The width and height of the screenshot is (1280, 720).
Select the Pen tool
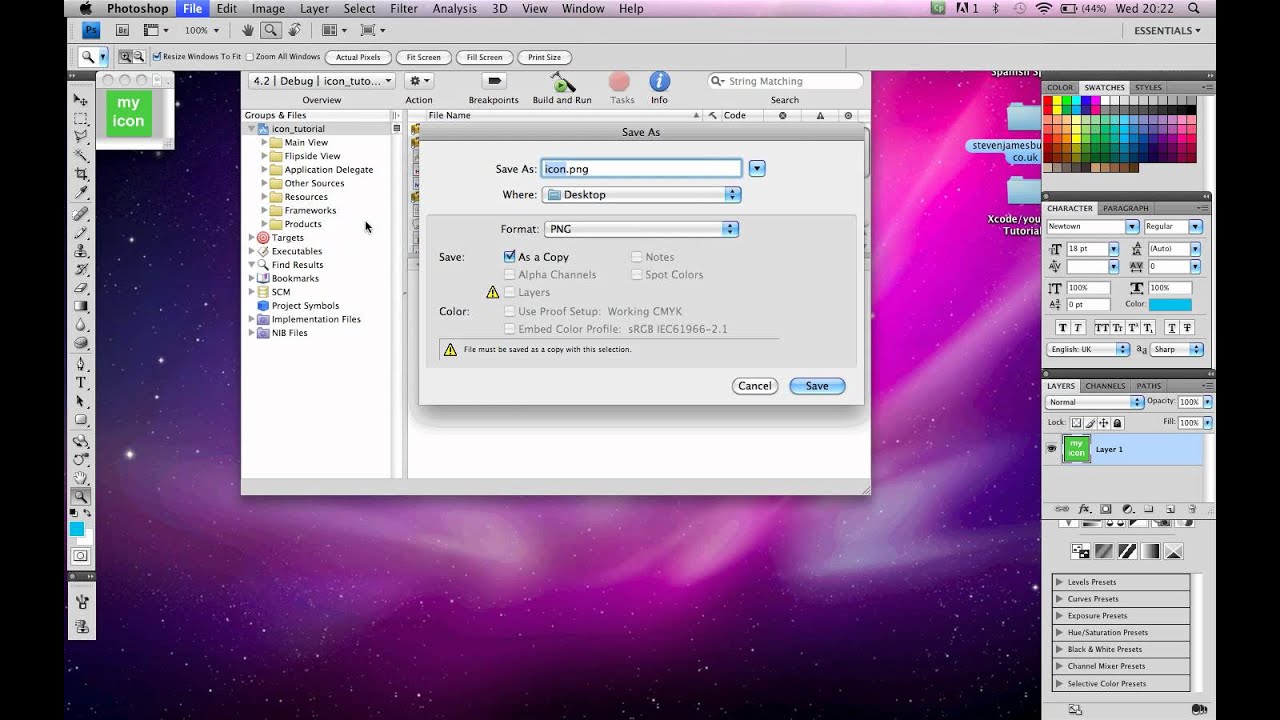click(x=81, y=364)
